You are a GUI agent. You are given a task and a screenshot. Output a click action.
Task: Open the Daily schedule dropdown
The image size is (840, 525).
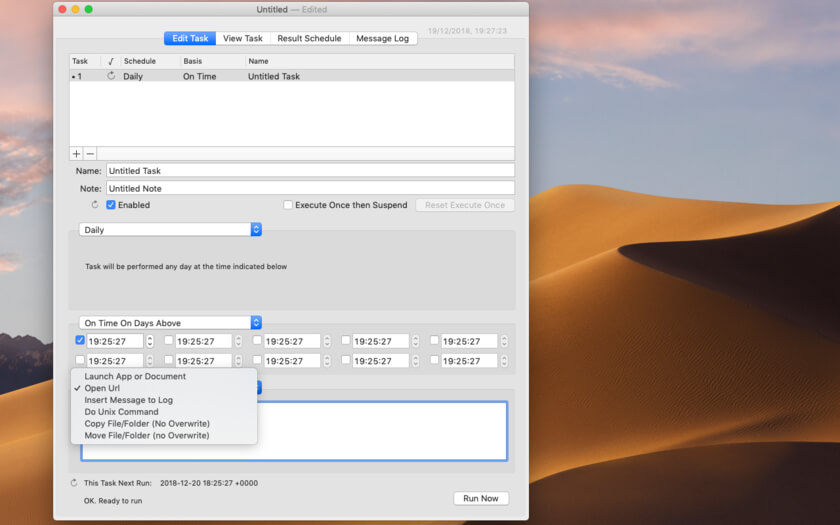(170, 230)
